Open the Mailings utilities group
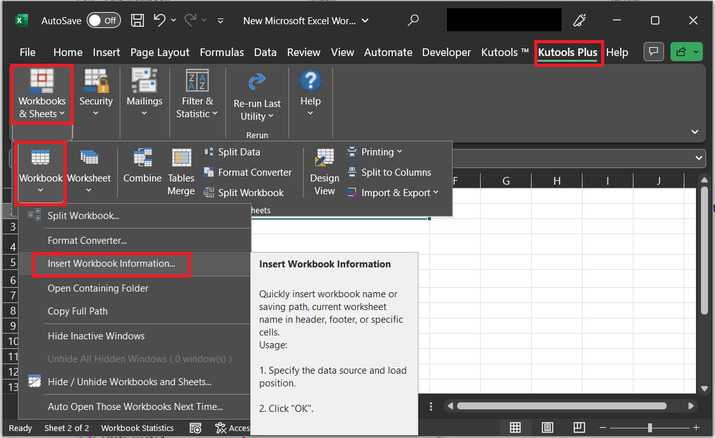The width and height of the screenshot is (715, 438). tap(145, 94)
